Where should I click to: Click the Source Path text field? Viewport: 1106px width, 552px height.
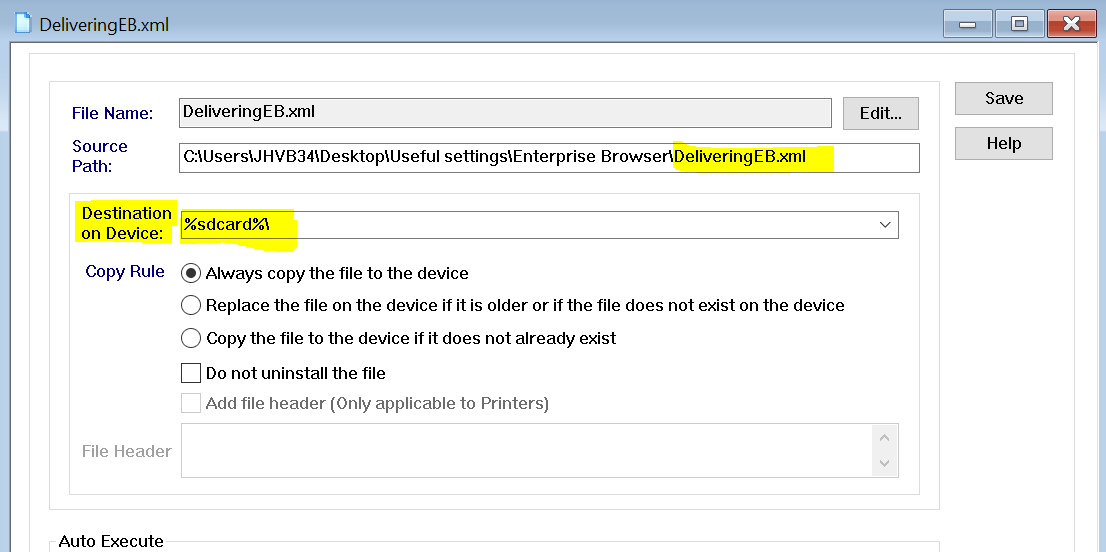click(x=548, y=157)
